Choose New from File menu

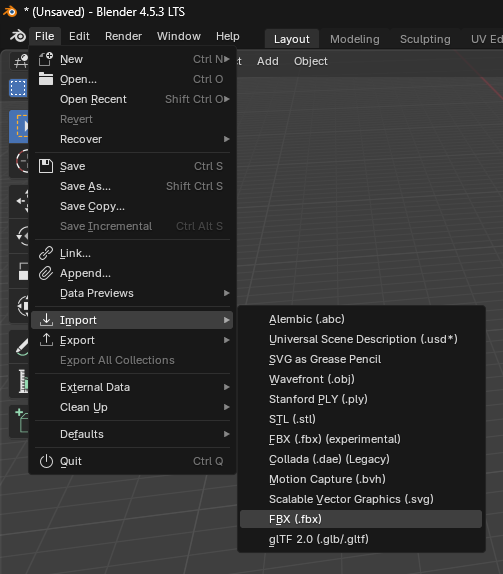pos(132,59)
